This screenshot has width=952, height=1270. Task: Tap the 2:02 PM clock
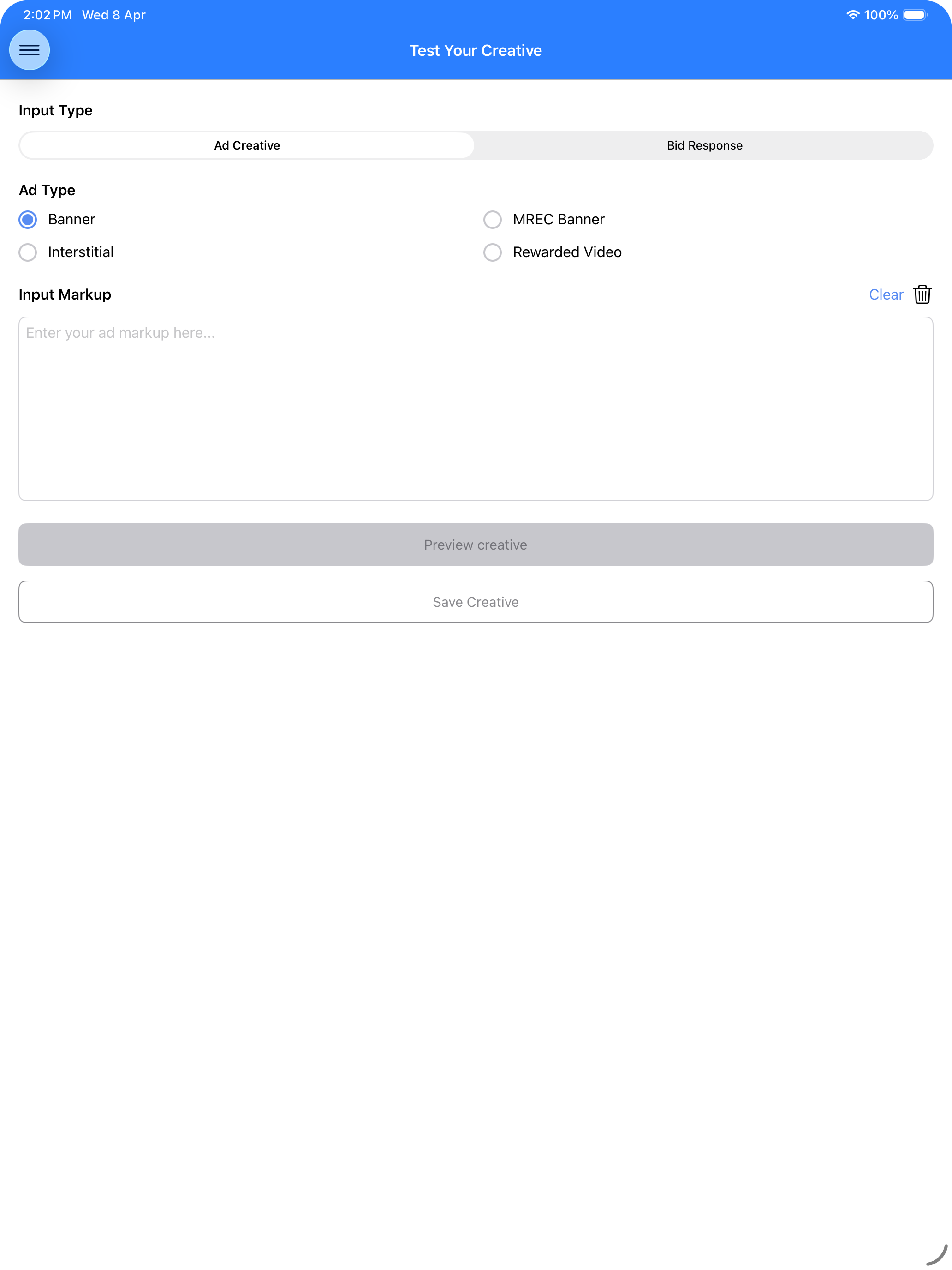tap(48, 15)
